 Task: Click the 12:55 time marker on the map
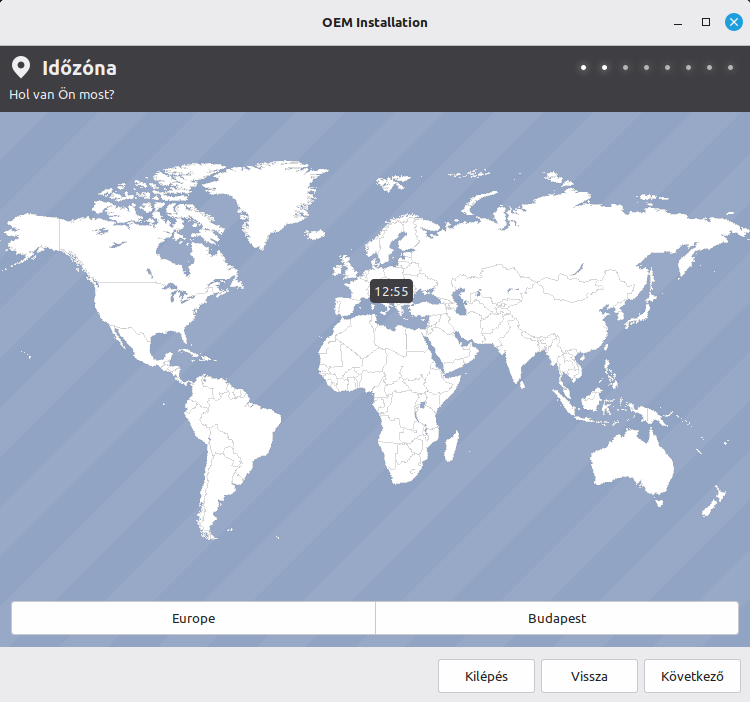(x=391, y=291)
